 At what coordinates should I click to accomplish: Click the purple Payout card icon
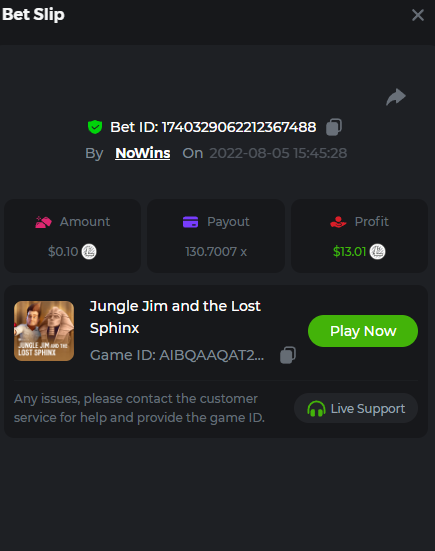pos(190,222)
